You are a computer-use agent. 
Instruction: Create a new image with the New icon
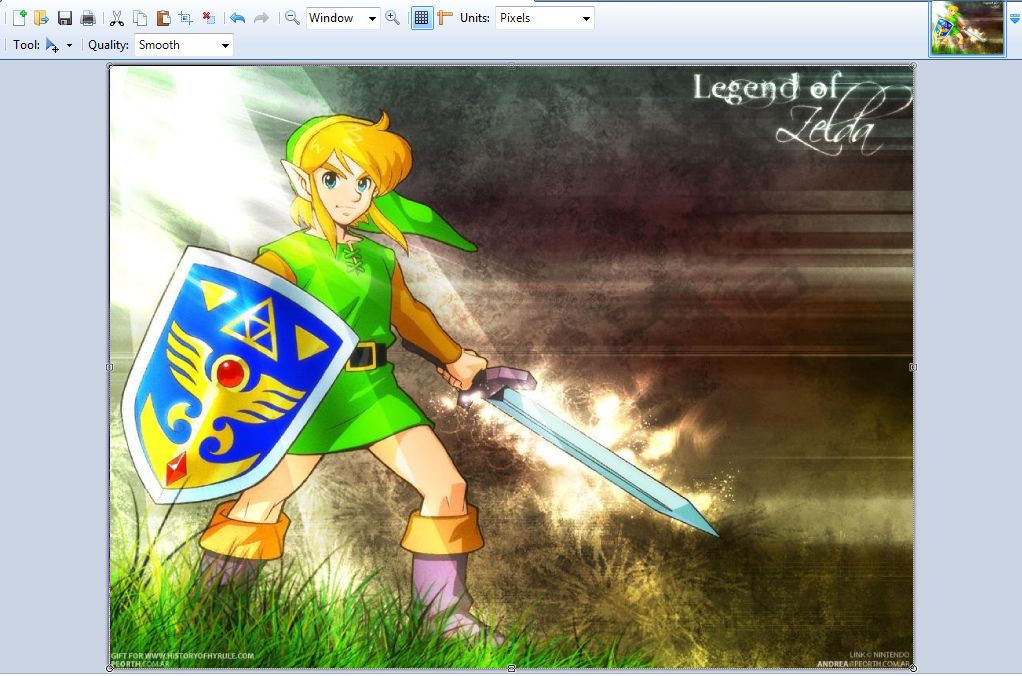(x=20, y=18)
